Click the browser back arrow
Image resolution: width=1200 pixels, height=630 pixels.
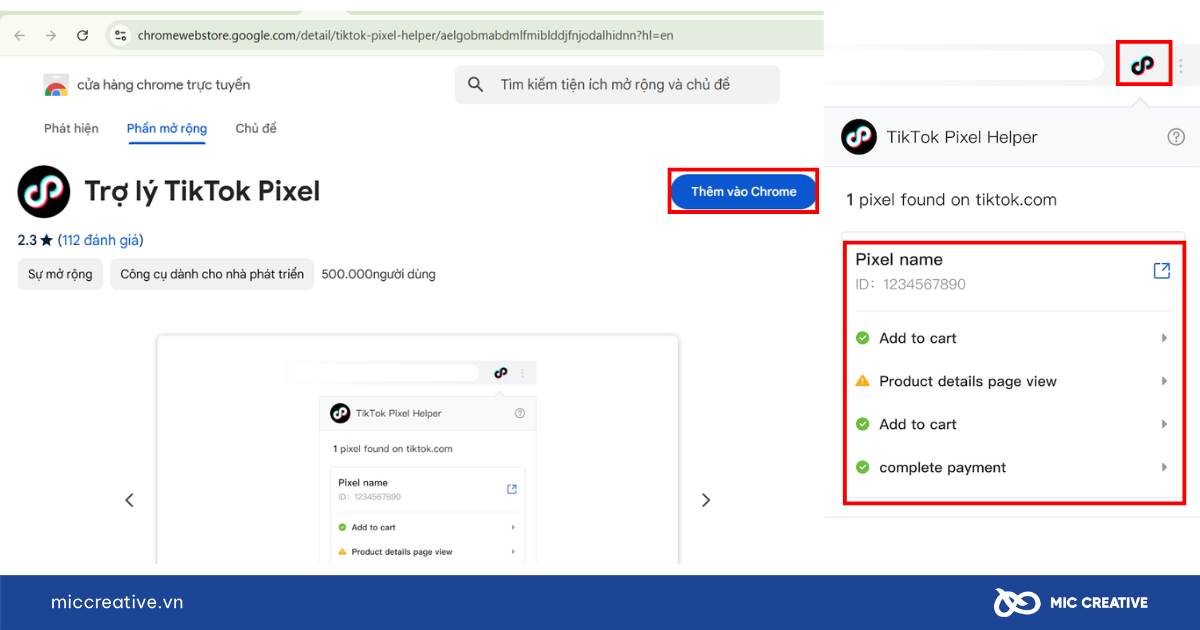(20, 35)
